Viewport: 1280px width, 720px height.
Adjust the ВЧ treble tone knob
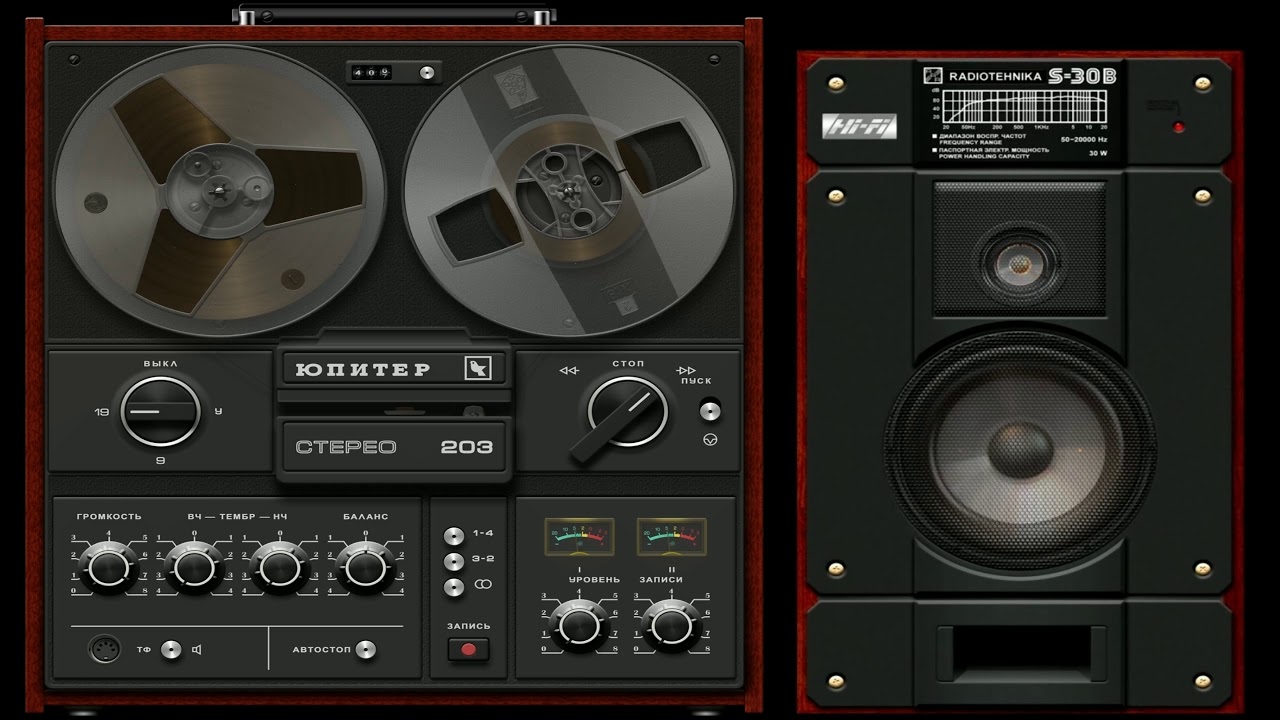(193, 568)
